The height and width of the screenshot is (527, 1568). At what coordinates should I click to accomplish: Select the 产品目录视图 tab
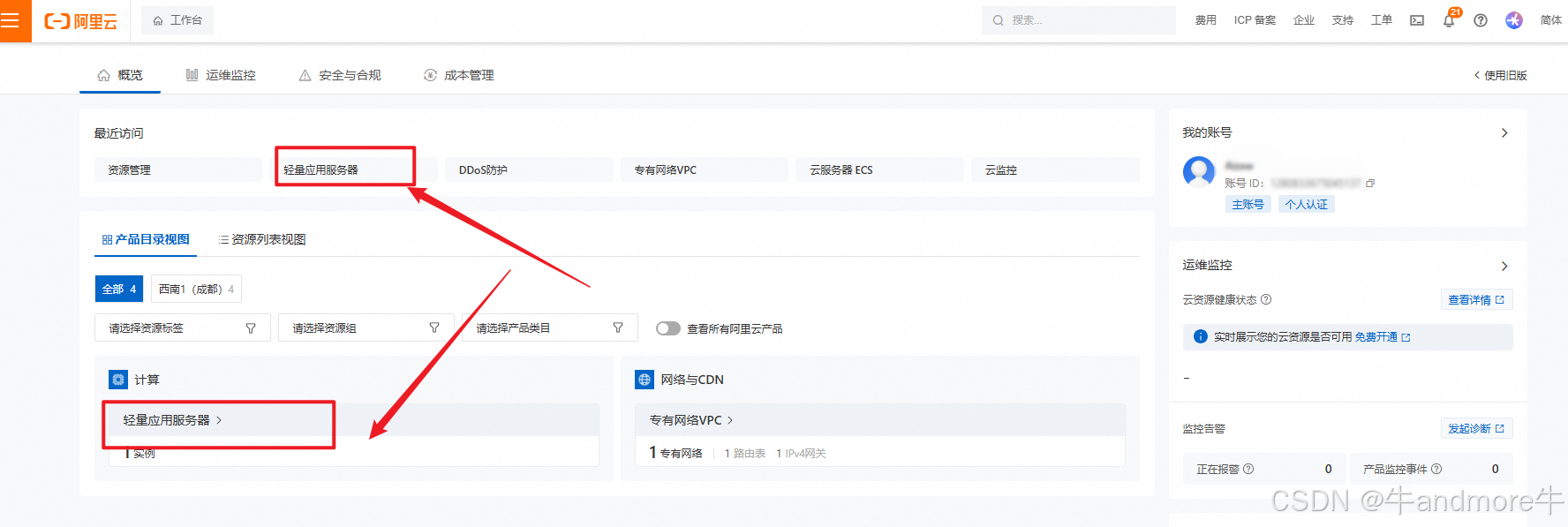146,239
